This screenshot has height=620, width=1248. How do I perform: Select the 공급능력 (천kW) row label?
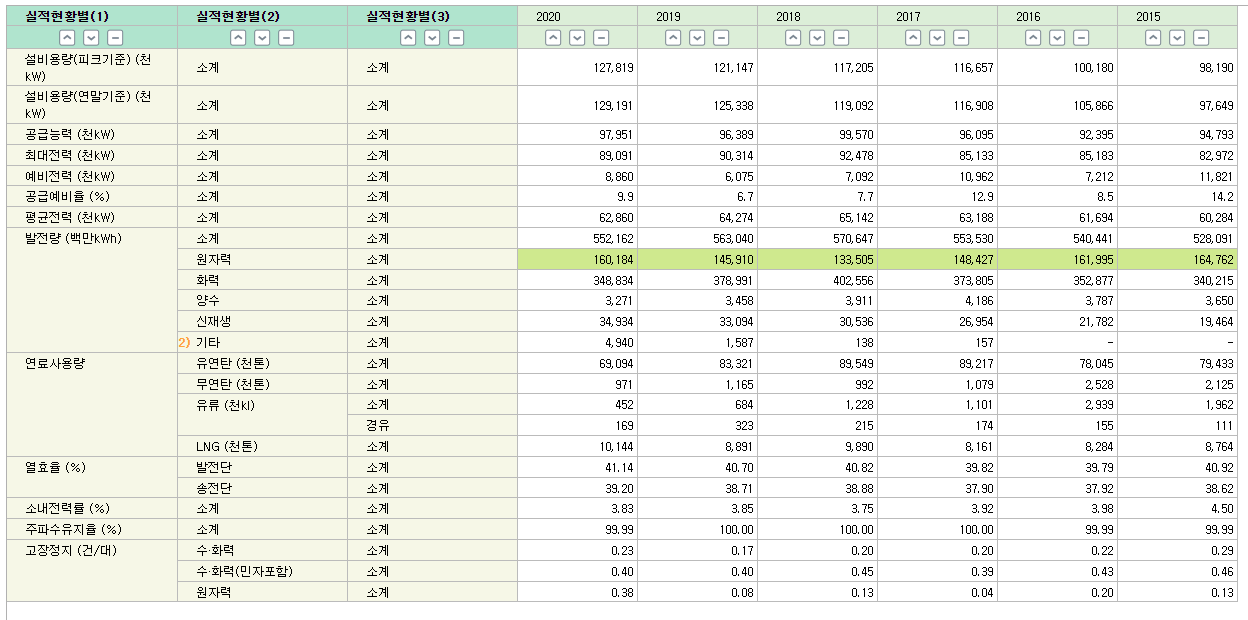point(70,135)
